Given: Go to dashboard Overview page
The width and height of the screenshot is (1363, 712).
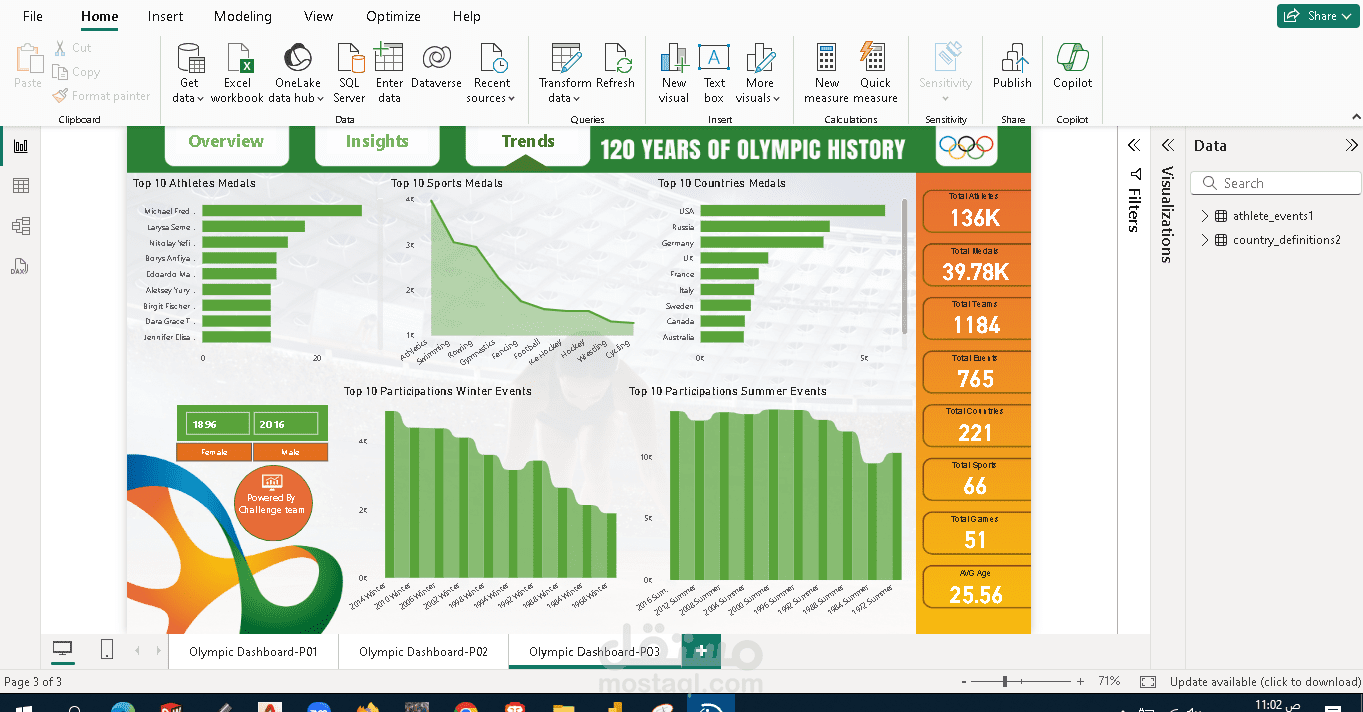Looking at the screenshot, I should 226,143.
